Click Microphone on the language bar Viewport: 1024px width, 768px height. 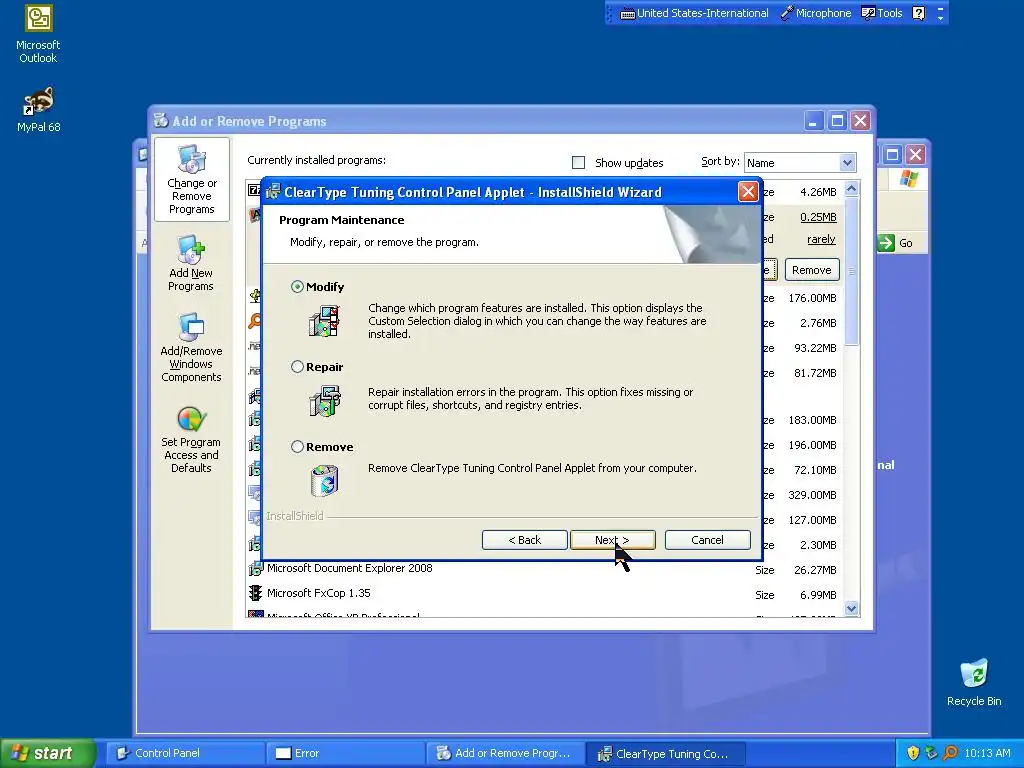point(816,13)
